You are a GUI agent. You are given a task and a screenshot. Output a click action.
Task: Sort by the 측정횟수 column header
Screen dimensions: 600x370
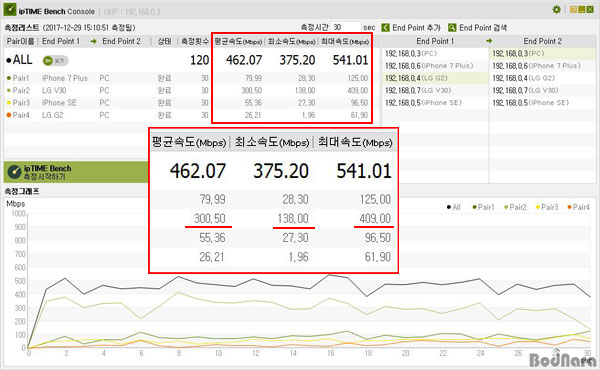click(195, 41)
